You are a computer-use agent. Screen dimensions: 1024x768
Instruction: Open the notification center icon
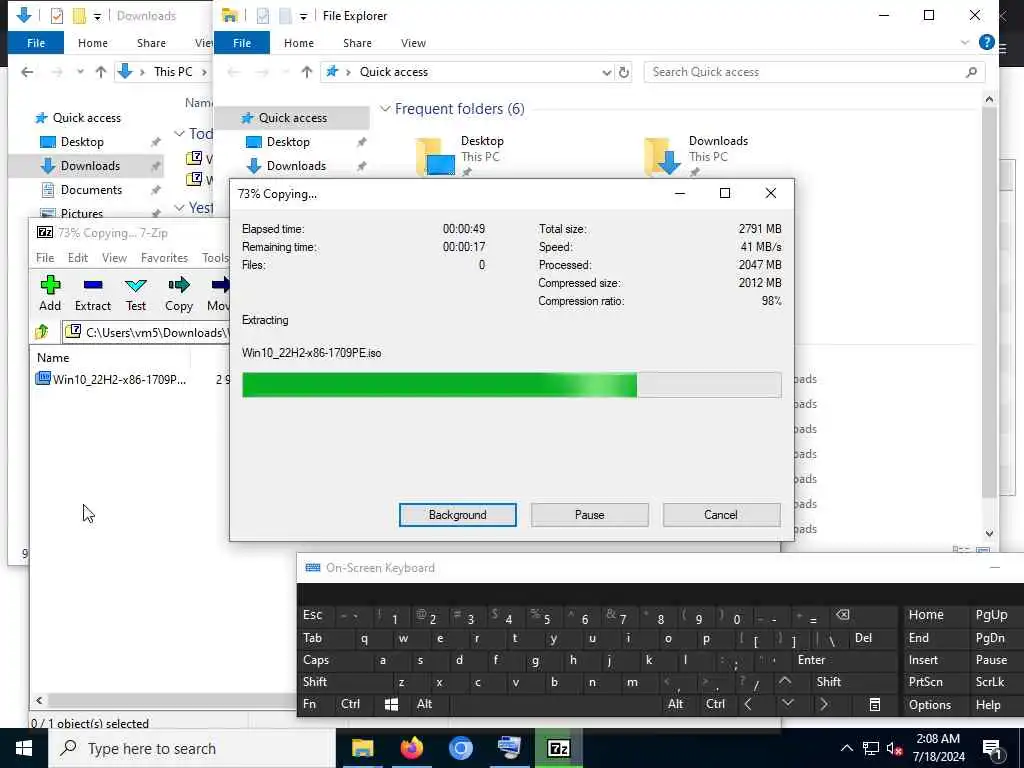(x=993, y=749)
